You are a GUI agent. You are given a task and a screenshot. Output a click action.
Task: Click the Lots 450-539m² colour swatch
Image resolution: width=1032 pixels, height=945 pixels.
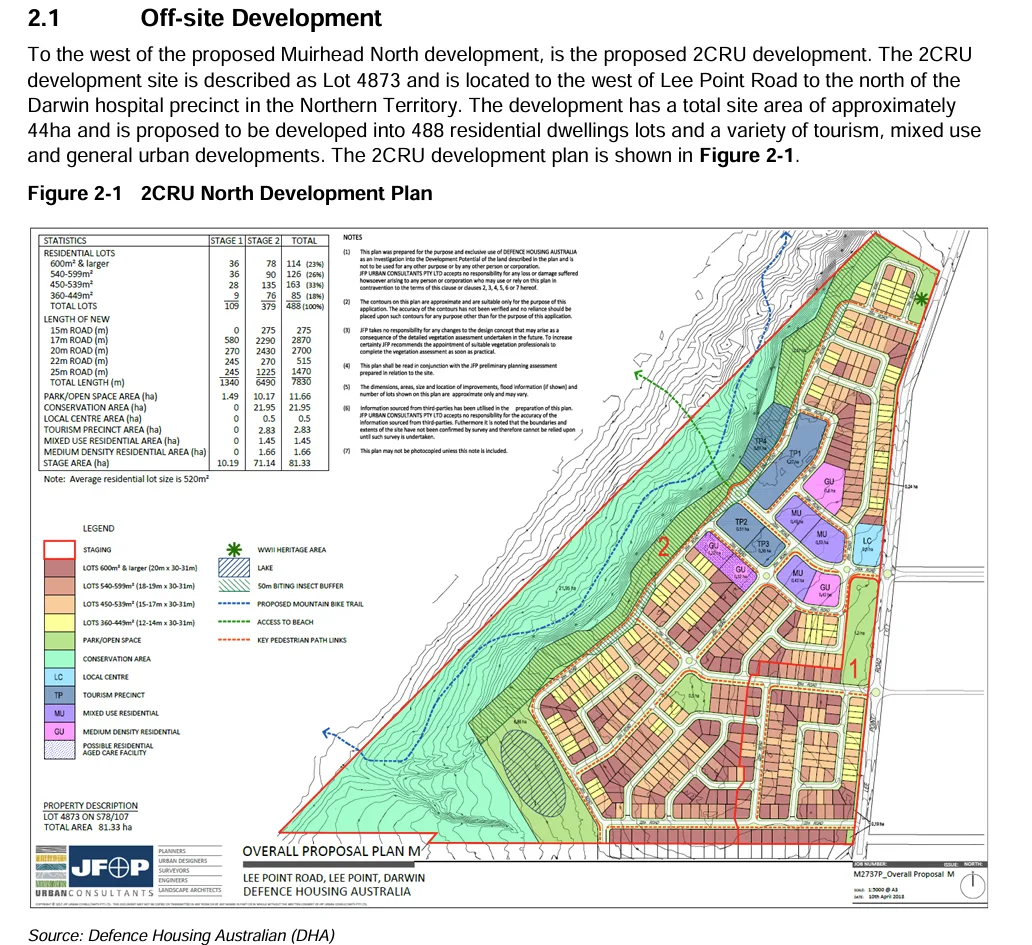pyautogui.click(x=59, y=603)
